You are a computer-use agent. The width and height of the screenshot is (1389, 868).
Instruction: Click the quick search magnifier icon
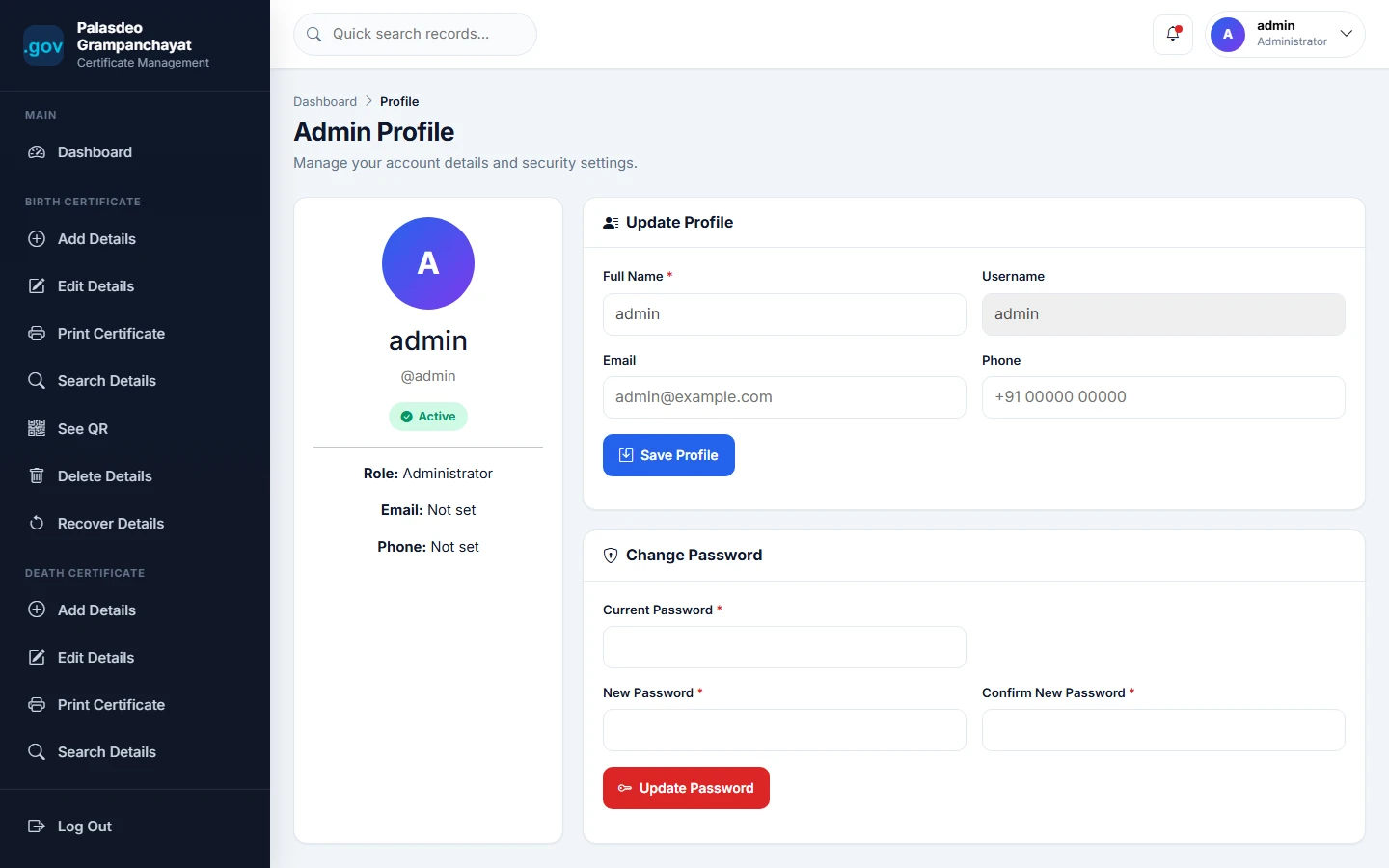tap(313, 34)
